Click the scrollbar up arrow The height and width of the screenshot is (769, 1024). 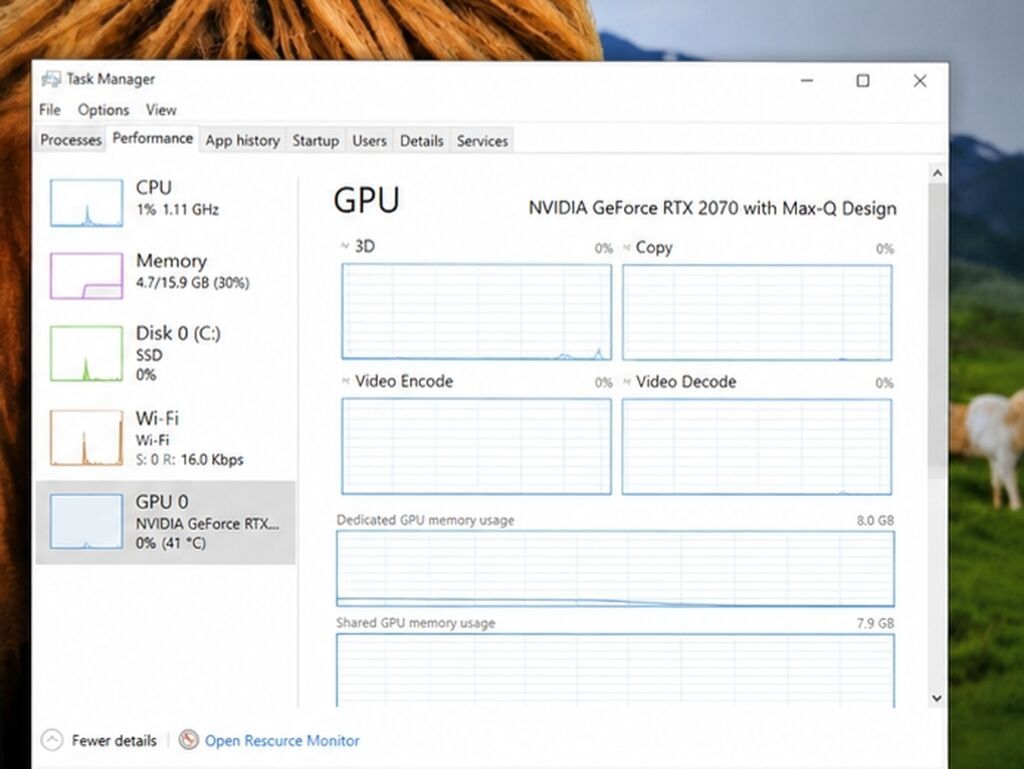(937, 173)
